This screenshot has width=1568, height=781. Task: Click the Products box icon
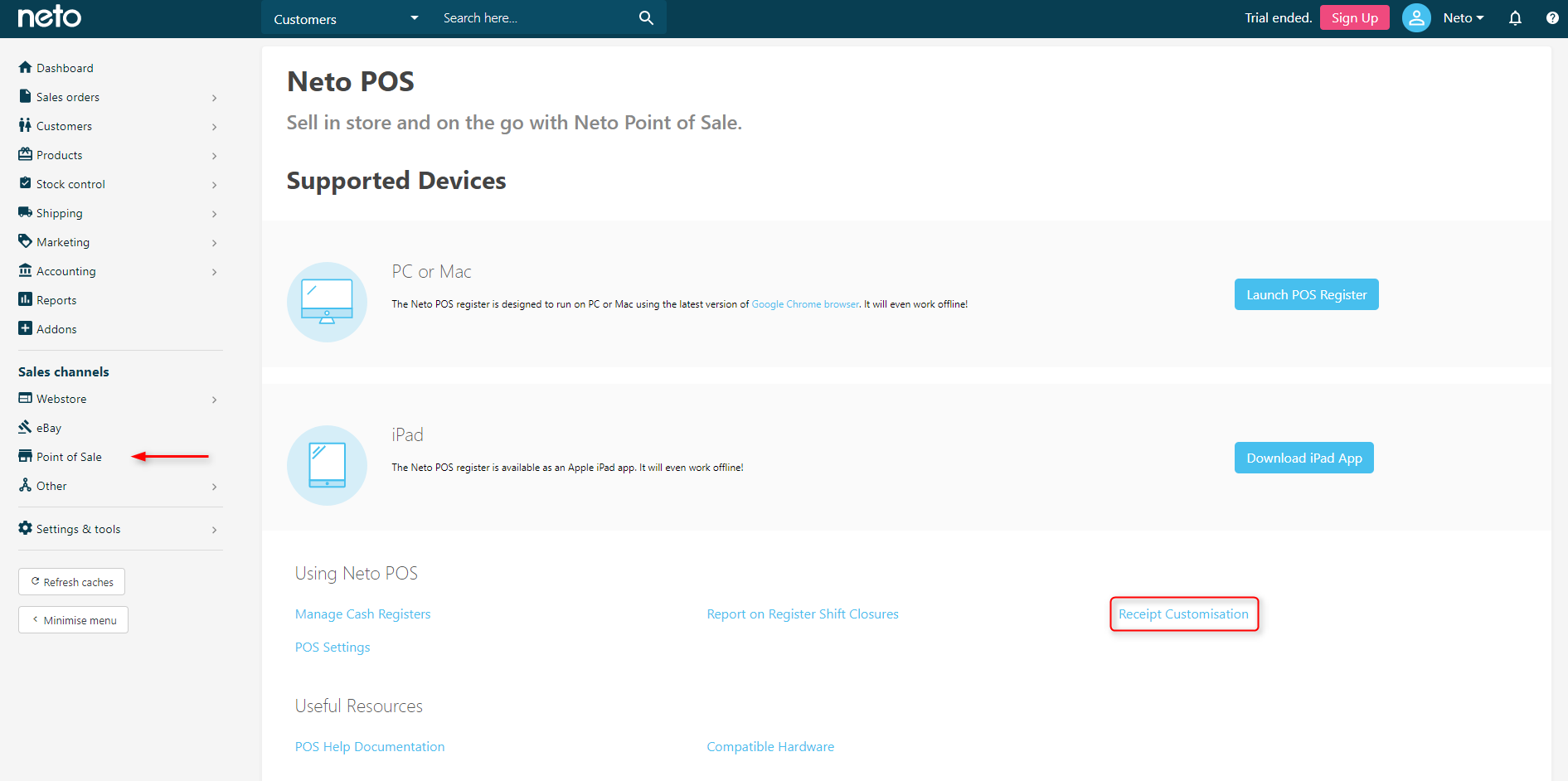[25, 154]
